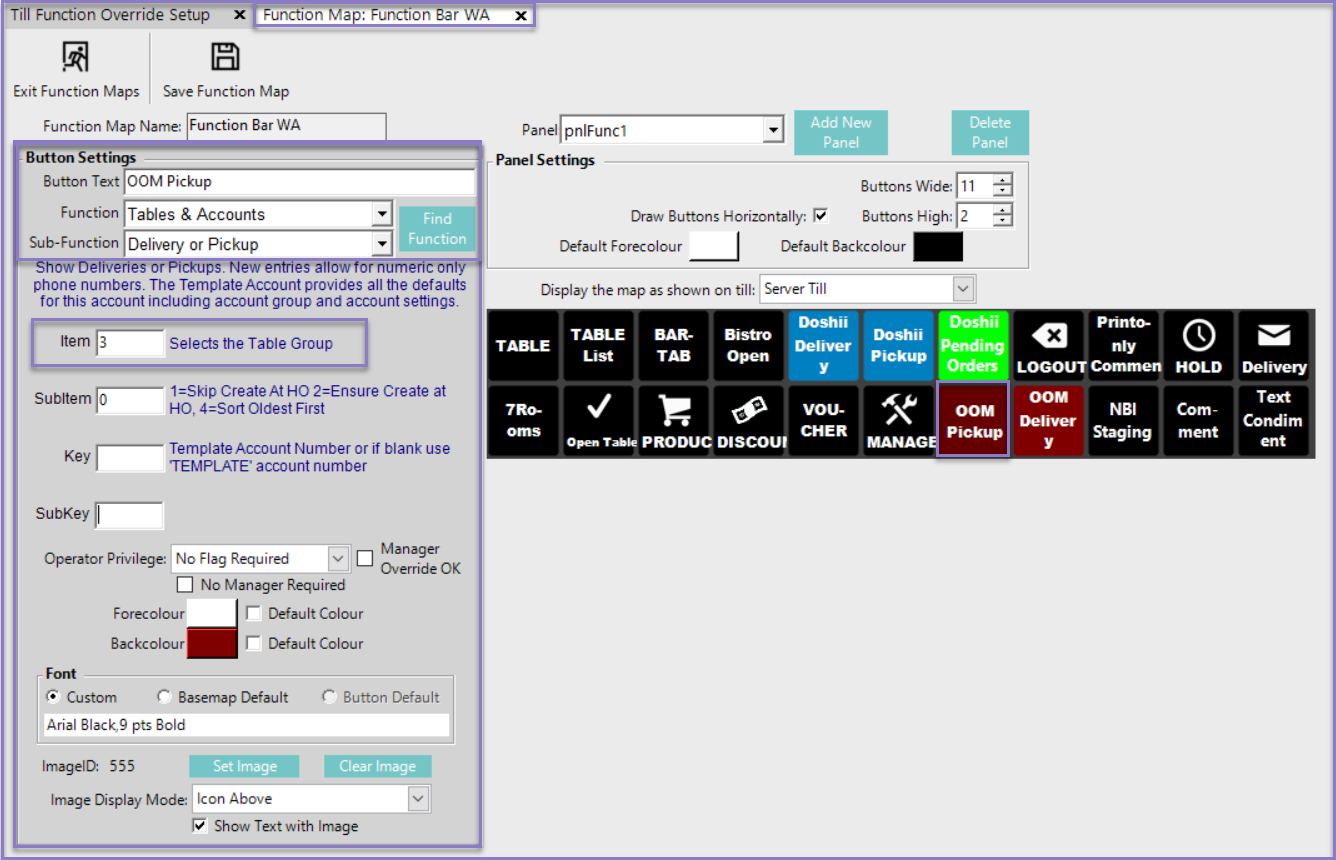Image resolution: width=1336 pixels, height=860 pixels.
Task: Click the Find Function button
Action: tap(437, 229)
